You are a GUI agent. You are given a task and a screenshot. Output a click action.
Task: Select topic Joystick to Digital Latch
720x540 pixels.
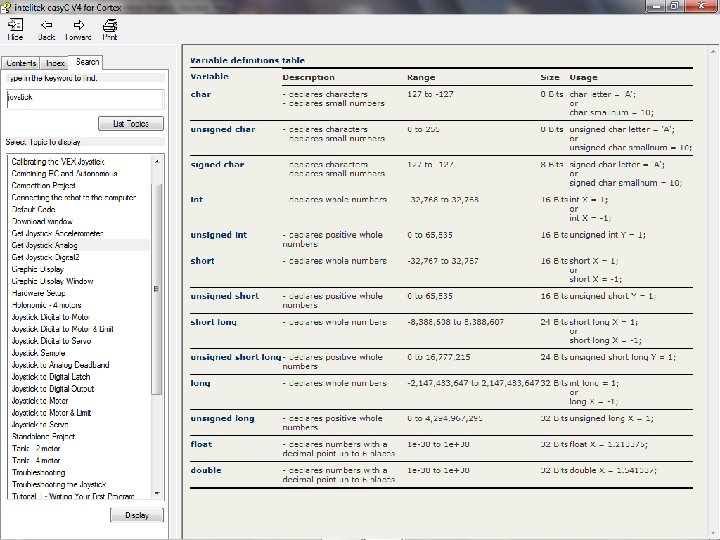click(51, 377)
